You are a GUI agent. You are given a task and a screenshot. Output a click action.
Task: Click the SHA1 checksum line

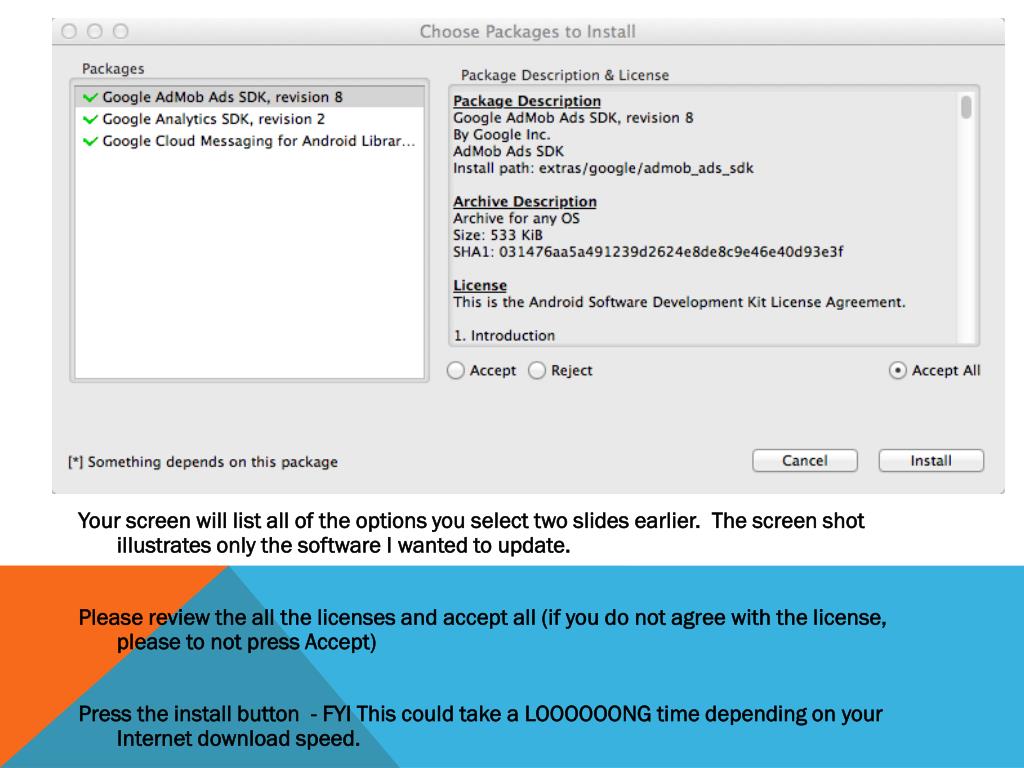(648, 251)
